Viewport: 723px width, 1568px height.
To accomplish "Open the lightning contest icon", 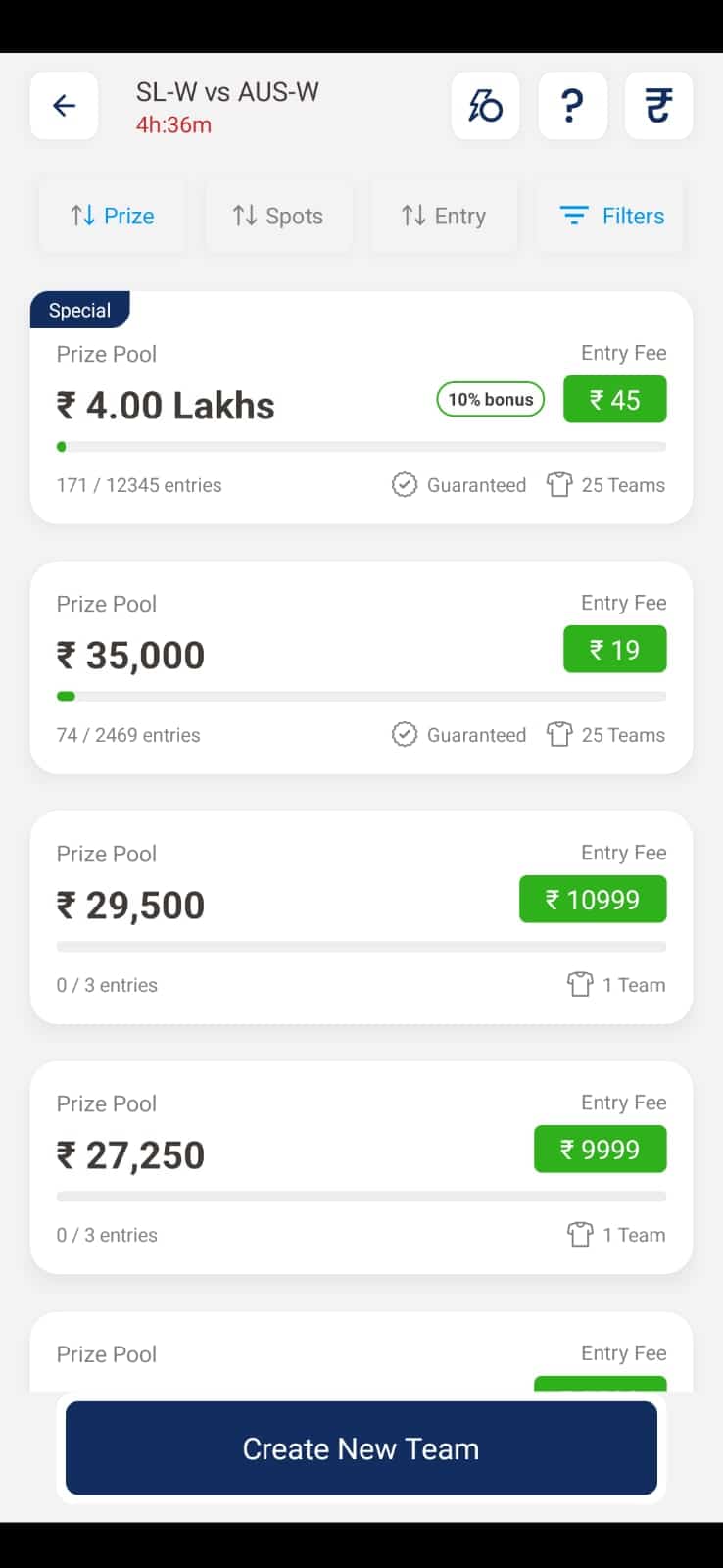I will tap(485, 106).
